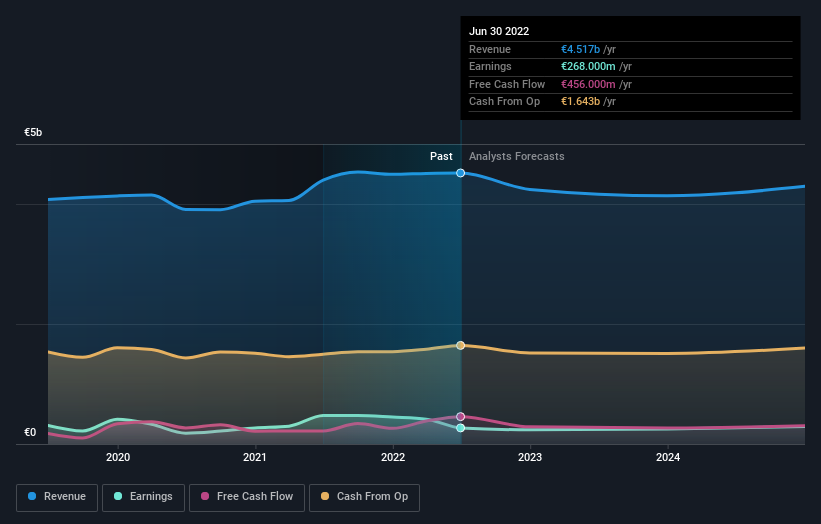This screenshot has height=524, width=821.
Task: Click the Jun 30 2022 tooltip date
Action: [x=499, y=31]
